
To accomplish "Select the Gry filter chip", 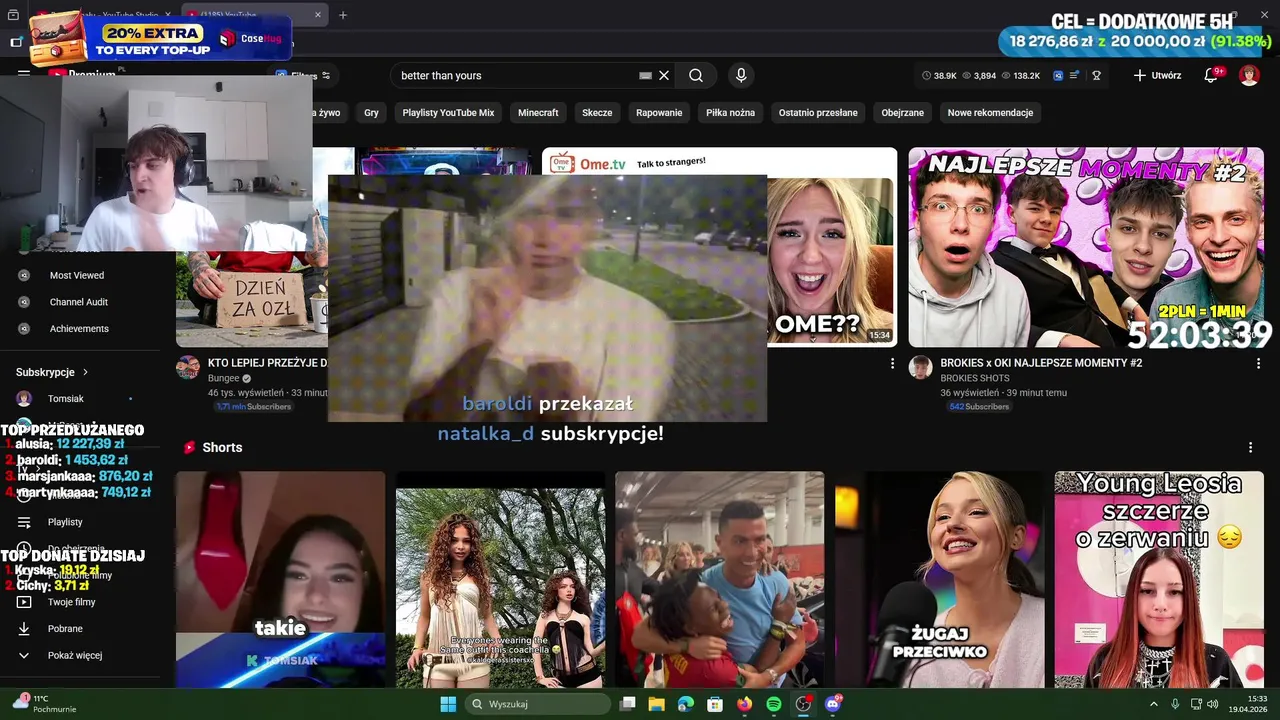I will pyautogui.click(x=371, y=113).
